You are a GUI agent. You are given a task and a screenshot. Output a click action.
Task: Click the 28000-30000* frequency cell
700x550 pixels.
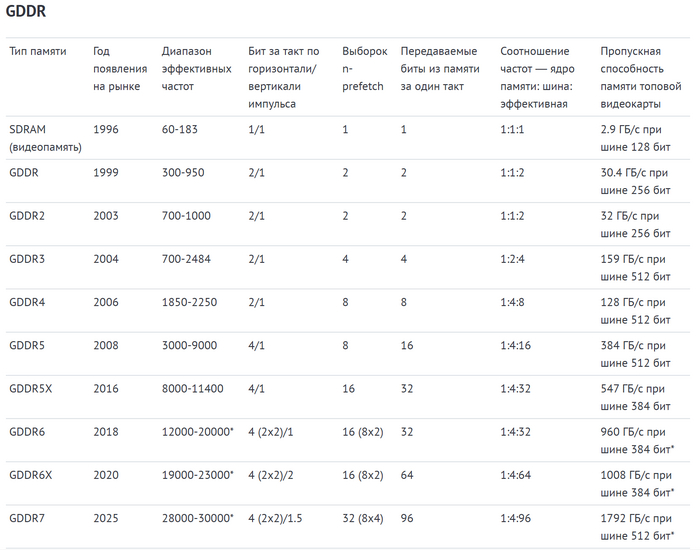[197, 518]
